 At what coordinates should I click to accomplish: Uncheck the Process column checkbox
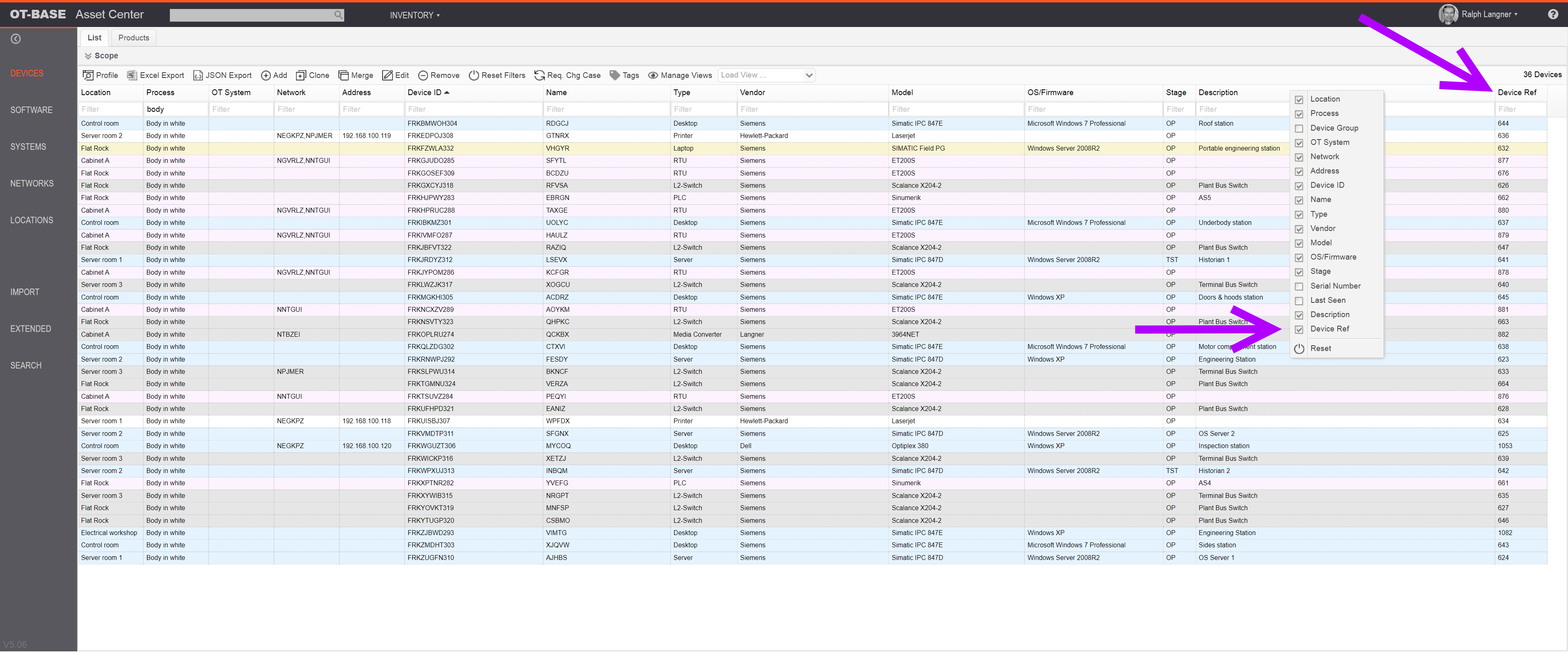coord(1299,114)
